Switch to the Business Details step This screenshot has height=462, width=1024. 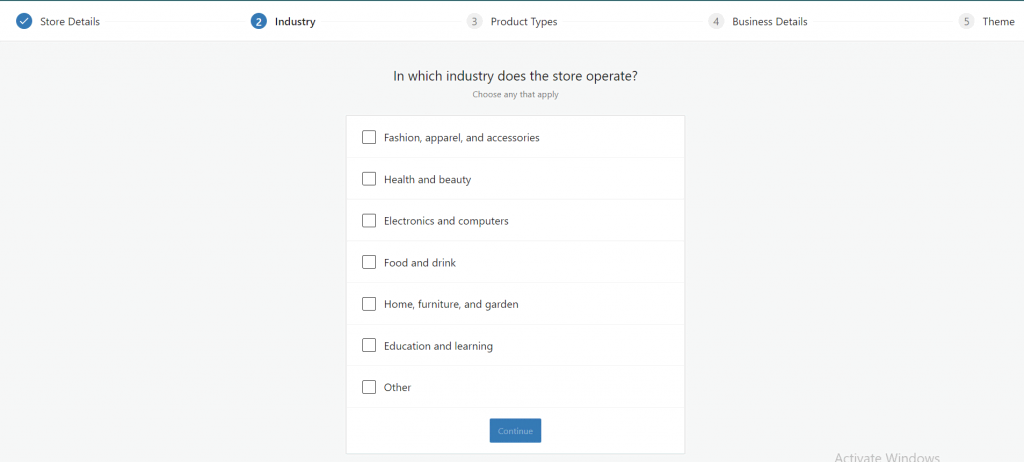pyautogui.click(x=769, y=21)
